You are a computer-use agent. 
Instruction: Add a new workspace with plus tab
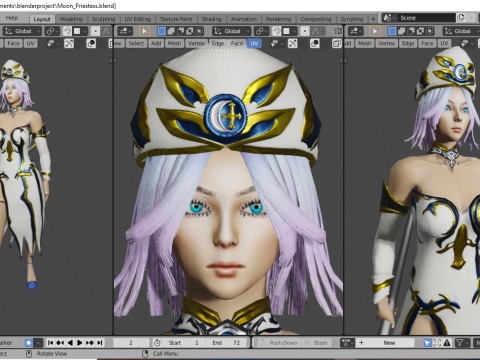coord(373,19)
